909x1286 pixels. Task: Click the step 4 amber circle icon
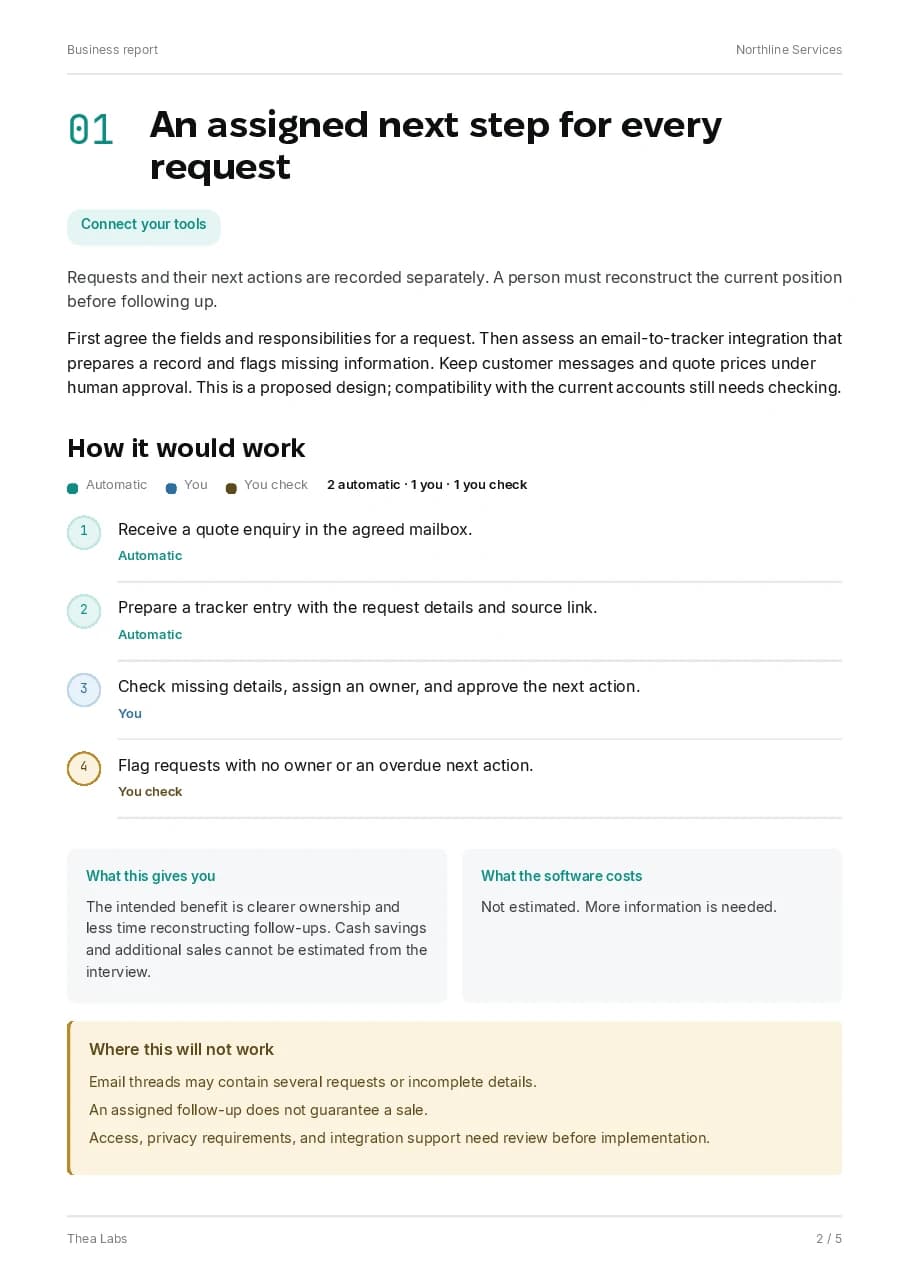coord(84,768)
